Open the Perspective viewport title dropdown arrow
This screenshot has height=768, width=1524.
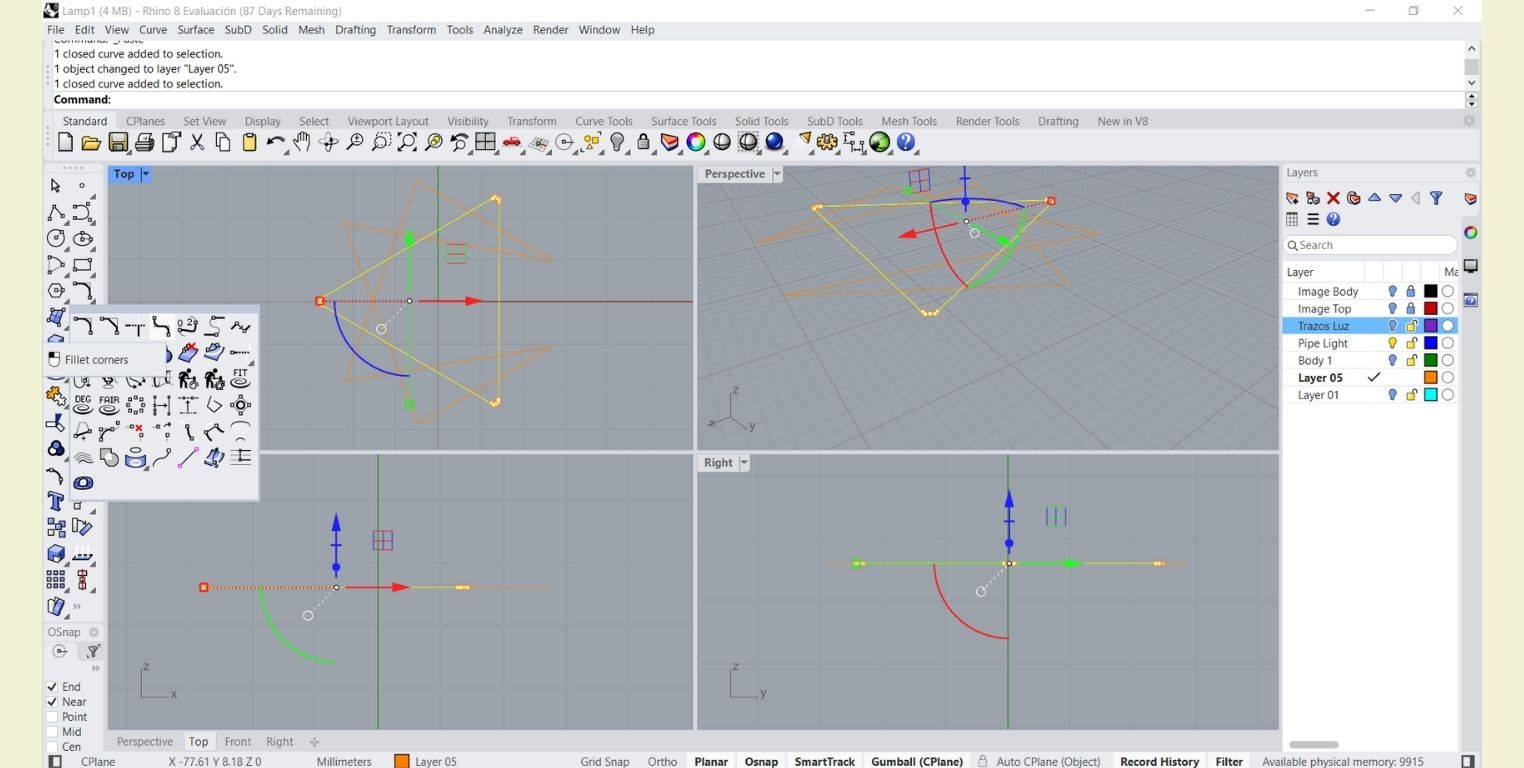777,174
